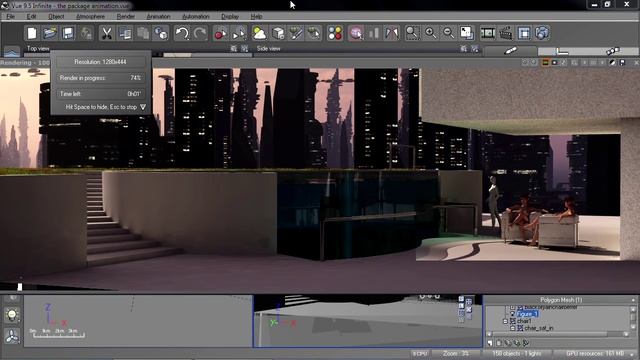Click the paint brush tool icon
Image resolution: width=640 pixels, height=360 pixels.
[x=296, y=33]
